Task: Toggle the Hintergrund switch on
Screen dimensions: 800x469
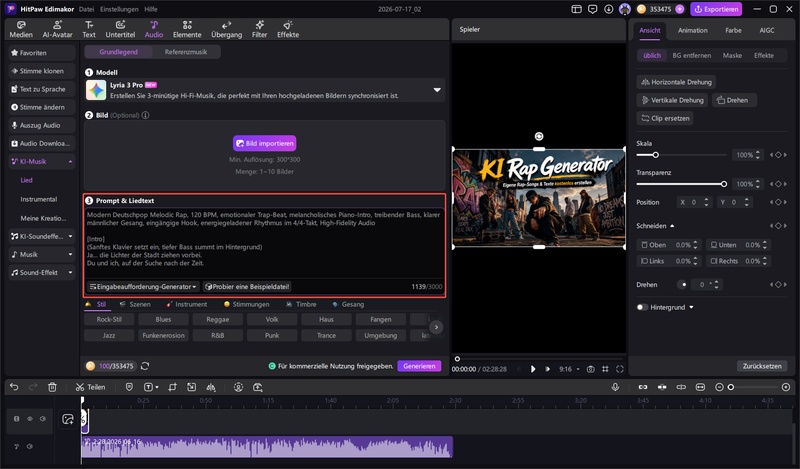Action: click(x=642, y=307)
